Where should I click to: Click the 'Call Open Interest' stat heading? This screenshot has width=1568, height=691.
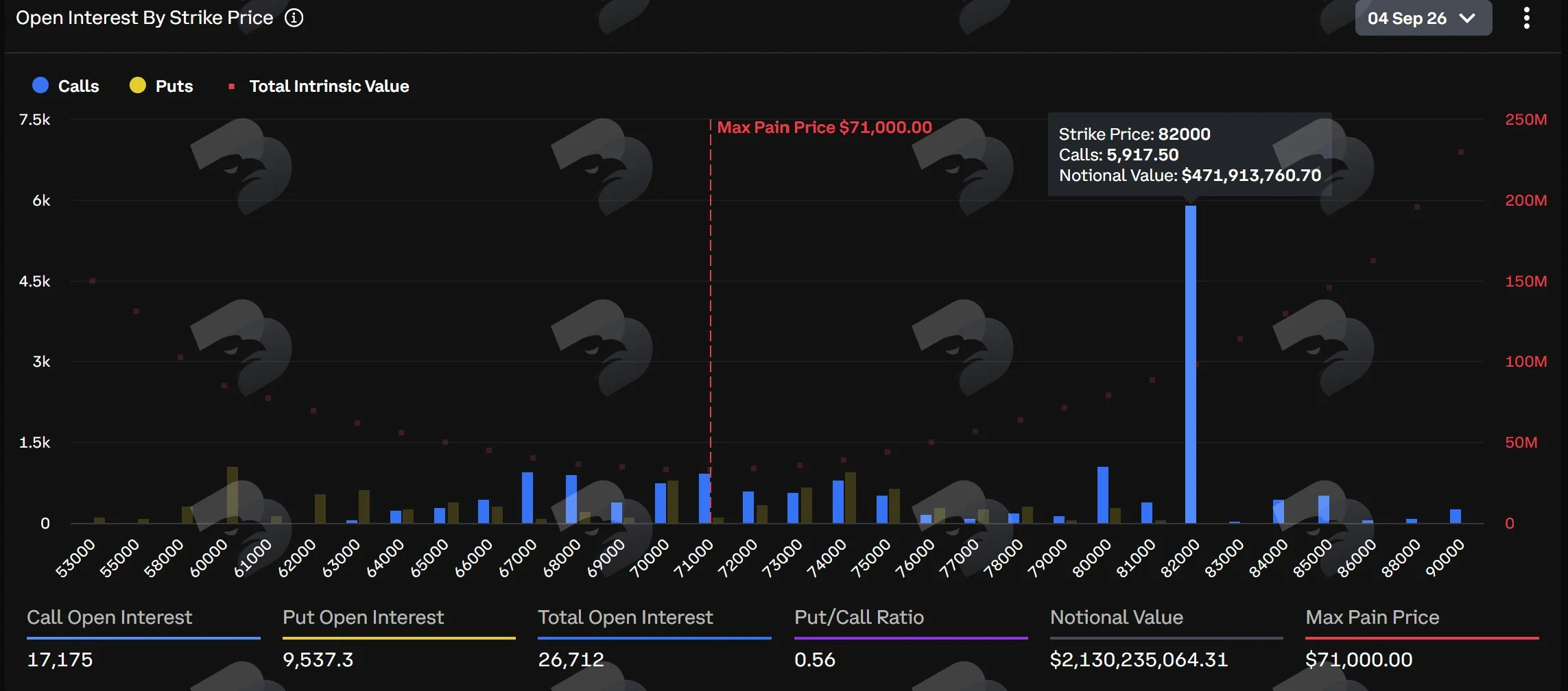click(x=109, y=618)
